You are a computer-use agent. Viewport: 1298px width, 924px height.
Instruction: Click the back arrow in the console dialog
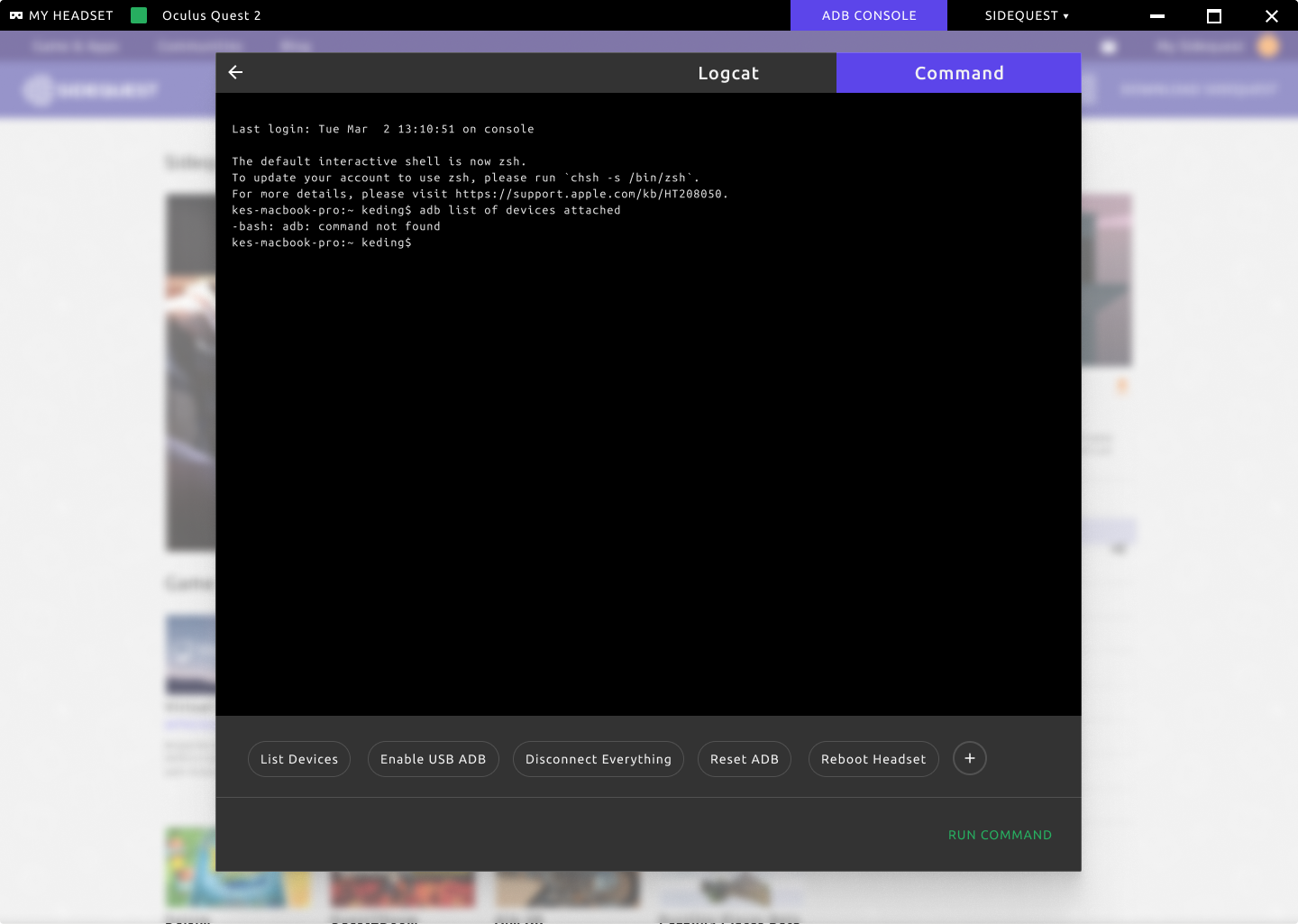236,72
